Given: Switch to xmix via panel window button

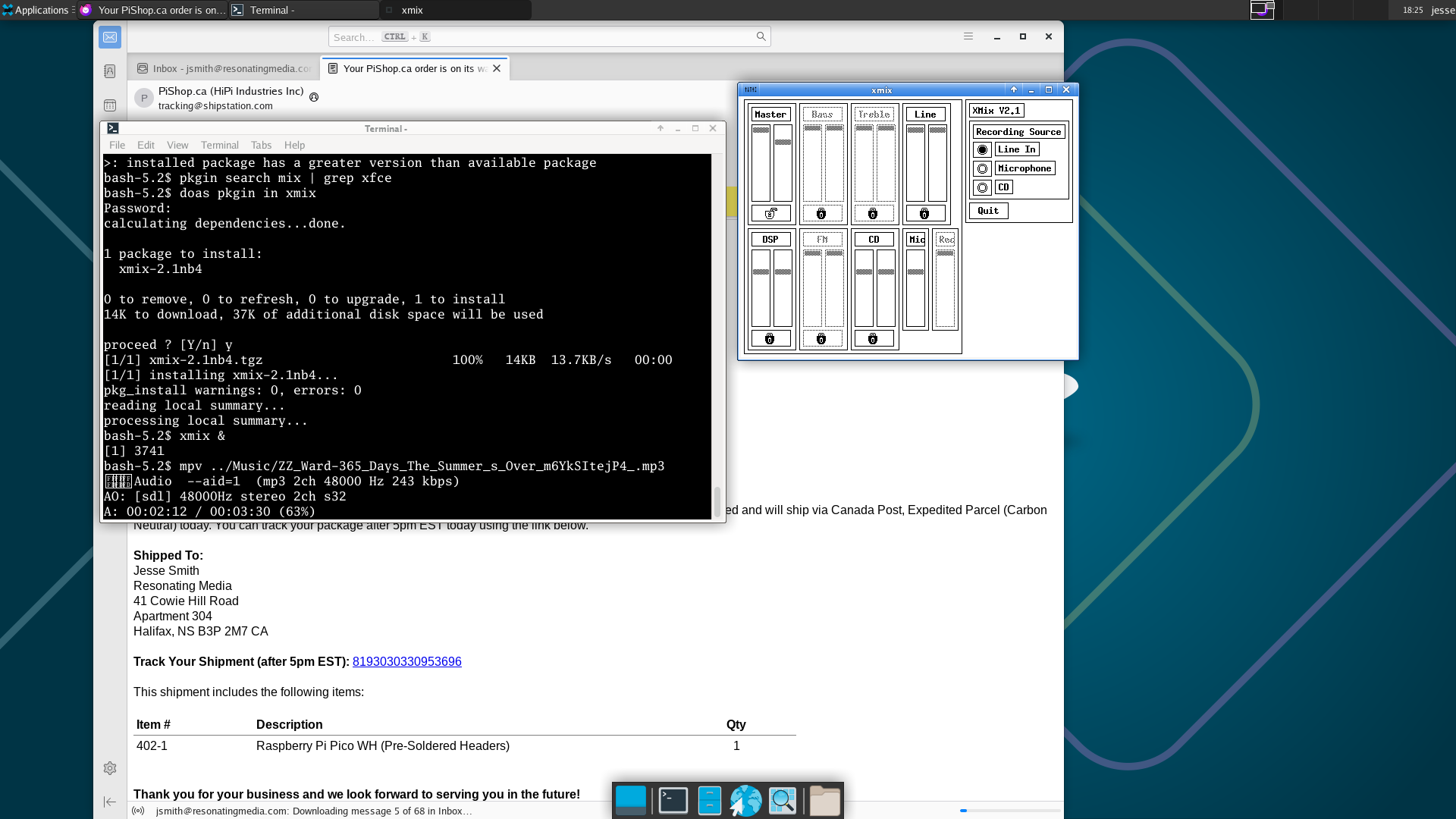Looking at the screenshot, I should coord(455,10).
